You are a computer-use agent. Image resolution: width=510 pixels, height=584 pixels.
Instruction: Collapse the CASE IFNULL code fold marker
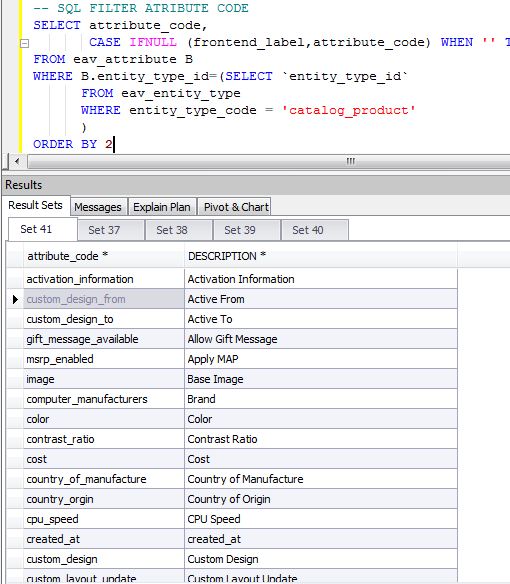click(25, 44)
